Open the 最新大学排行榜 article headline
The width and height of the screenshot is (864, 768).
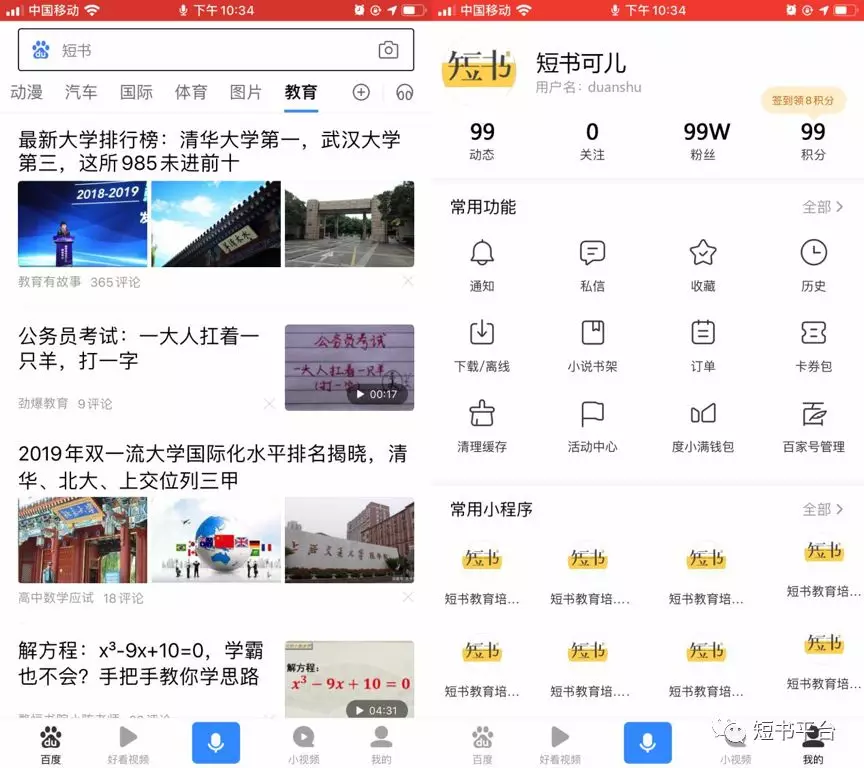pyautogui.click(x=210, y=150)
